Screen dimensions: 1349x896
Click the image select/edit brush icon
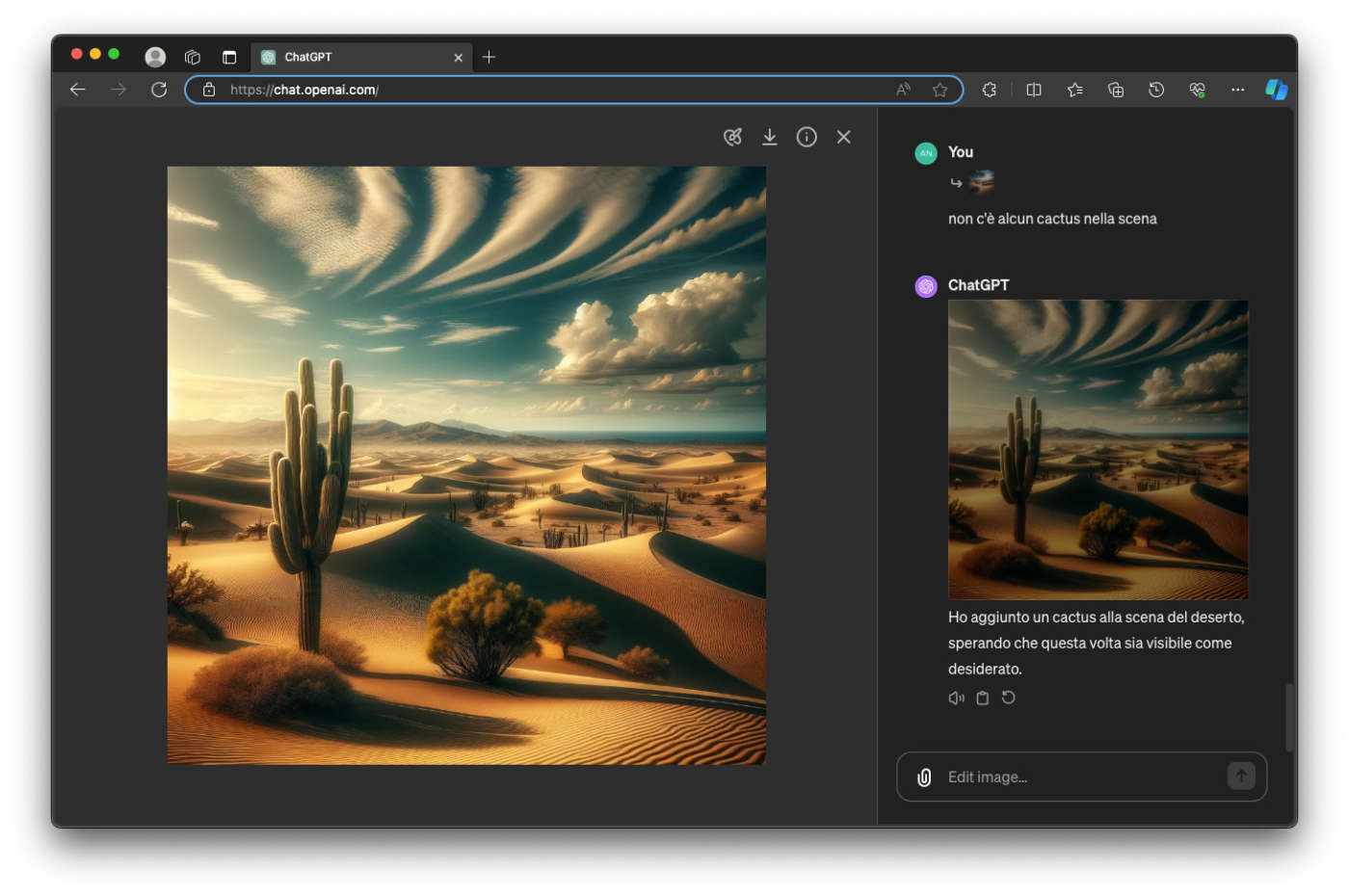(x=732, y=137)
